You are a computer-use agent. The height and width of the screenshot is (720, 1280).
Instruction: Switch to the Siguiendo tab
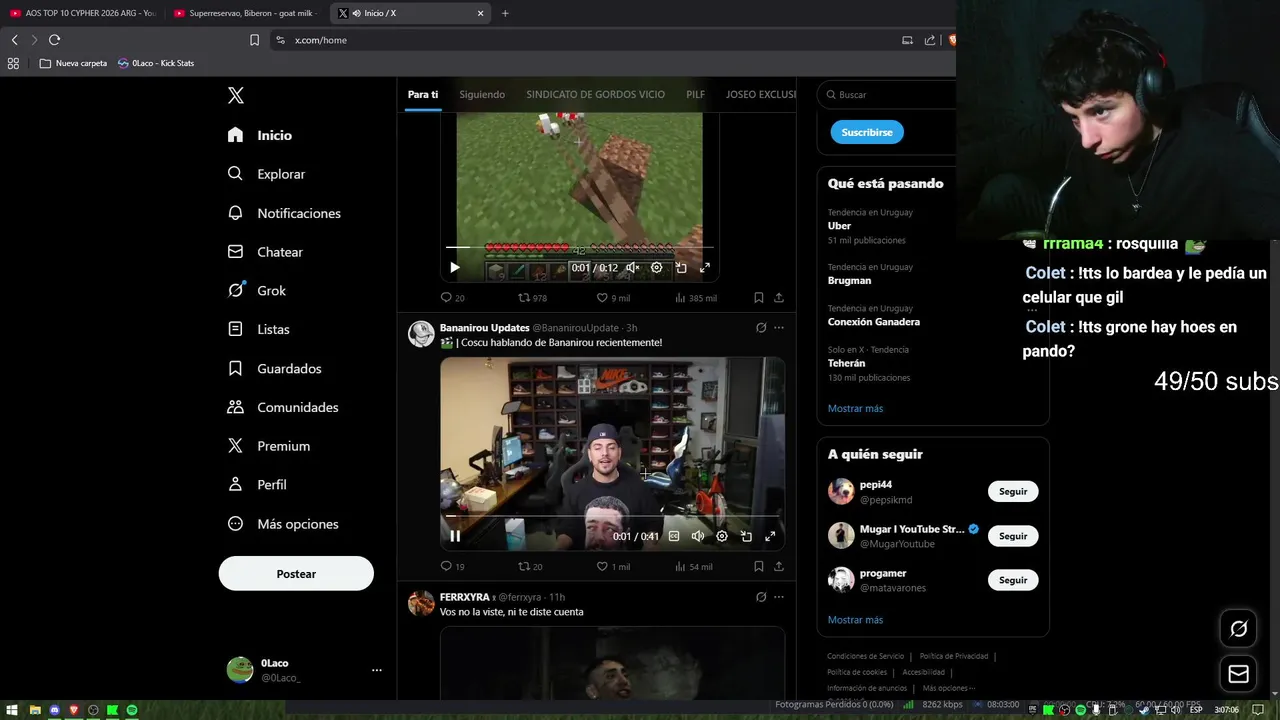click(x=482, y=94)
